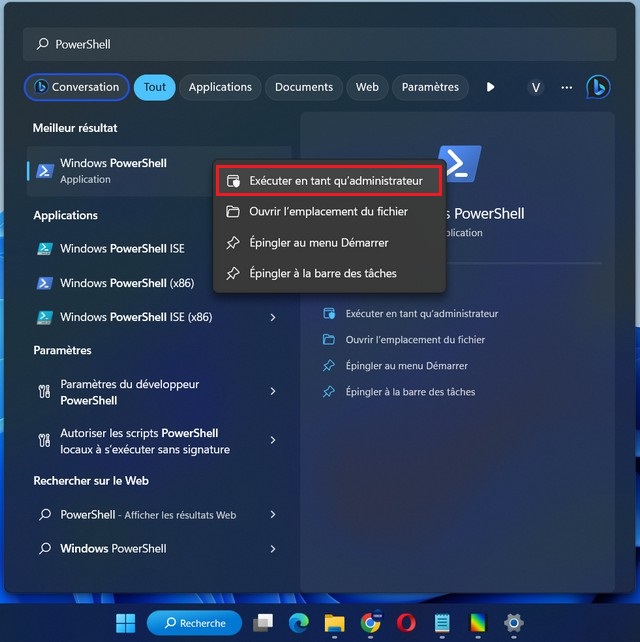This screenshot has width=640, height=642.
Task: Open File Explorer from the taskbar
Action: (334, 623)
